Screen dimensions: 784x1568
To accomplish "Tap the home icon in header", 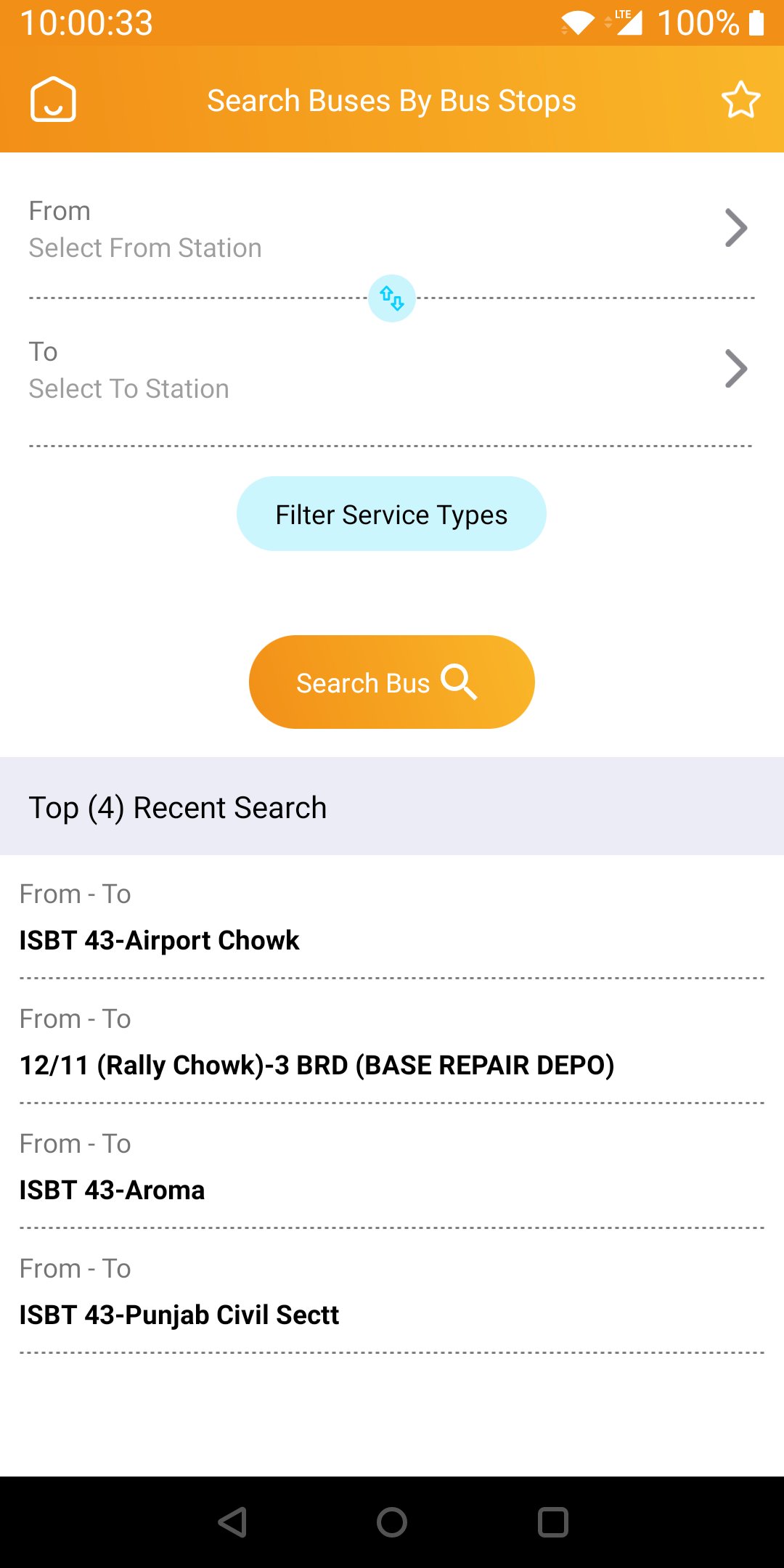I will click(53, 99).
